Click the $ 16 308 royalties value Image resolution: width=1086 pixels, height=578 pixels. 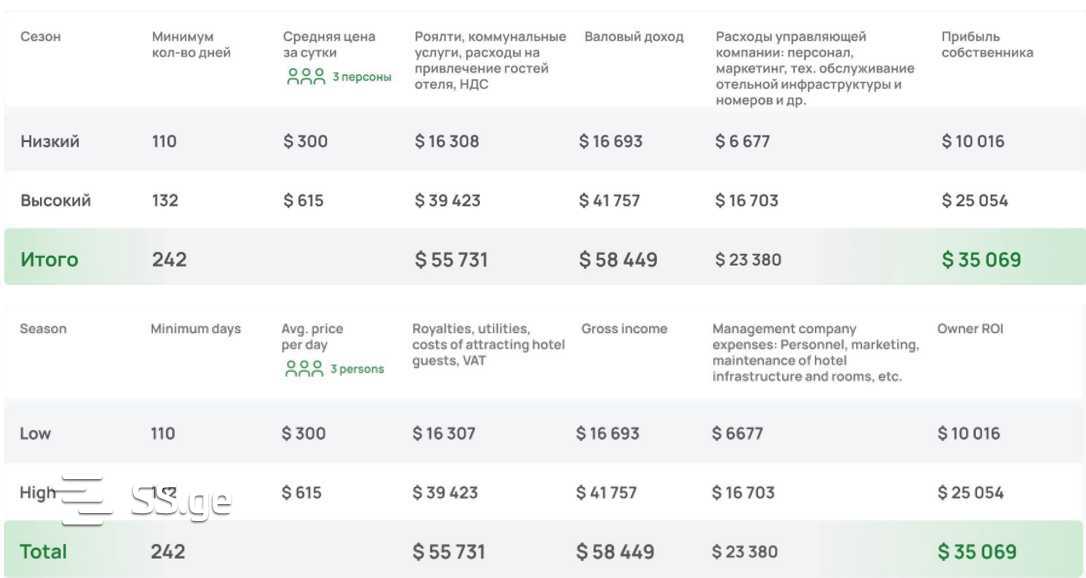[447, 141]
